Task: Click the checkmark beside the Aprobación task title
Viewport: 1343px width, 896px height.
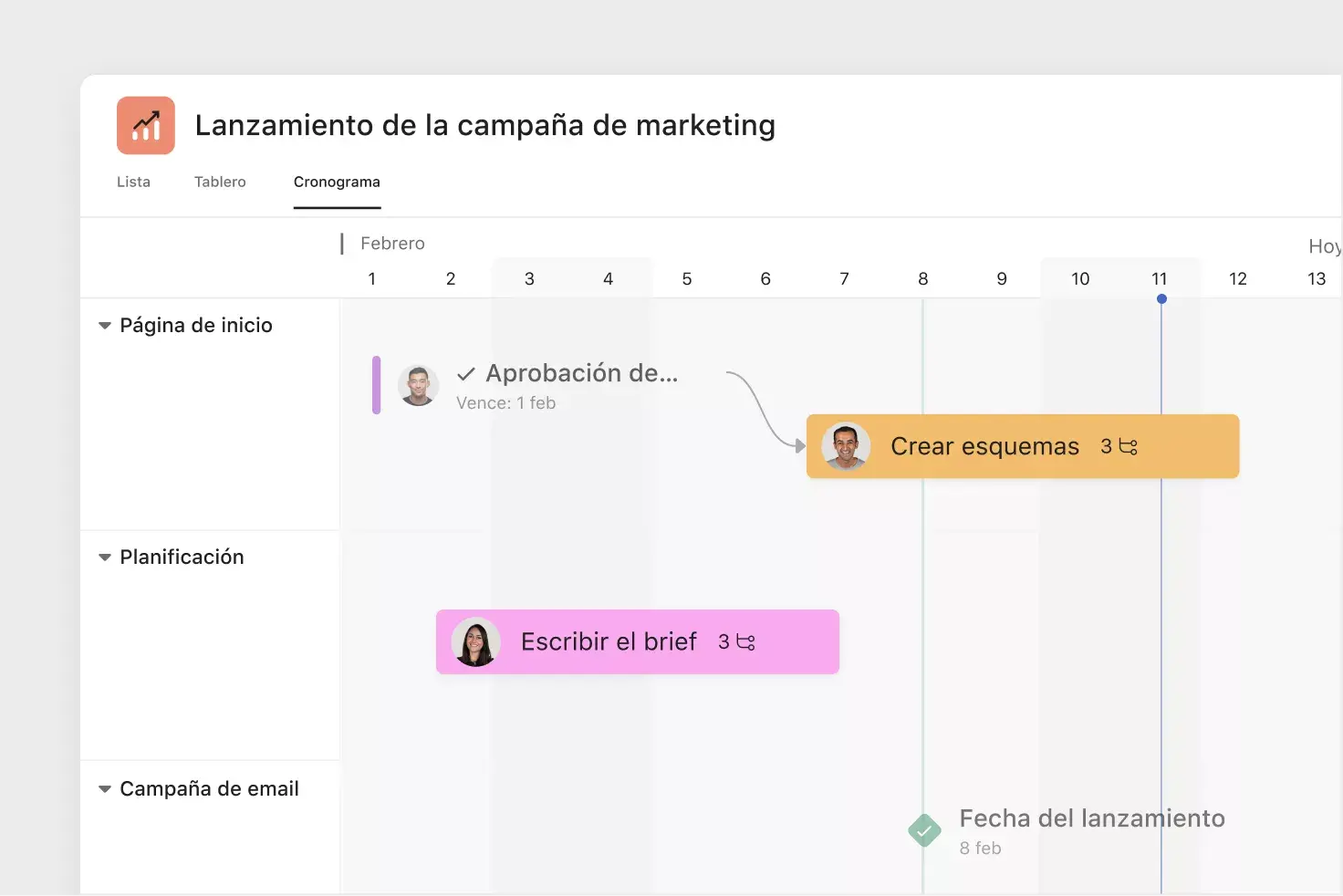Action: point(465,373)
